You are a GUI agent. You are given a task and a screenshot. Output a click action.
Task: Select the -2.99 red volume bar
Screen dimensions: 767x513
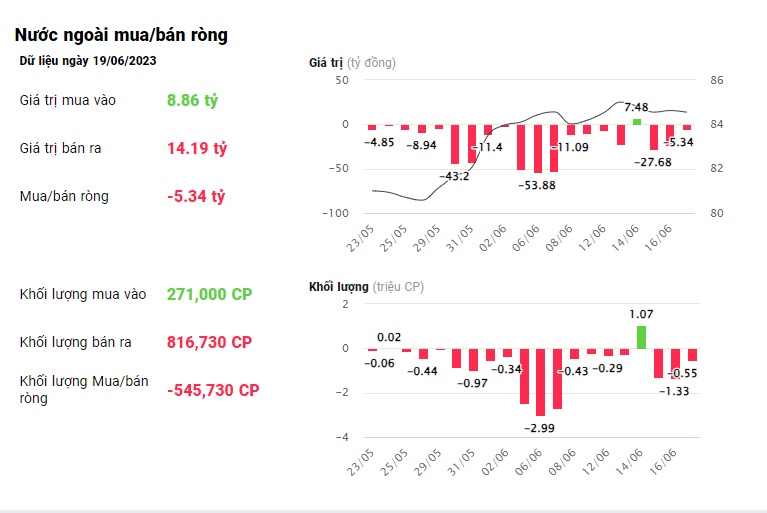pos(541,382)
